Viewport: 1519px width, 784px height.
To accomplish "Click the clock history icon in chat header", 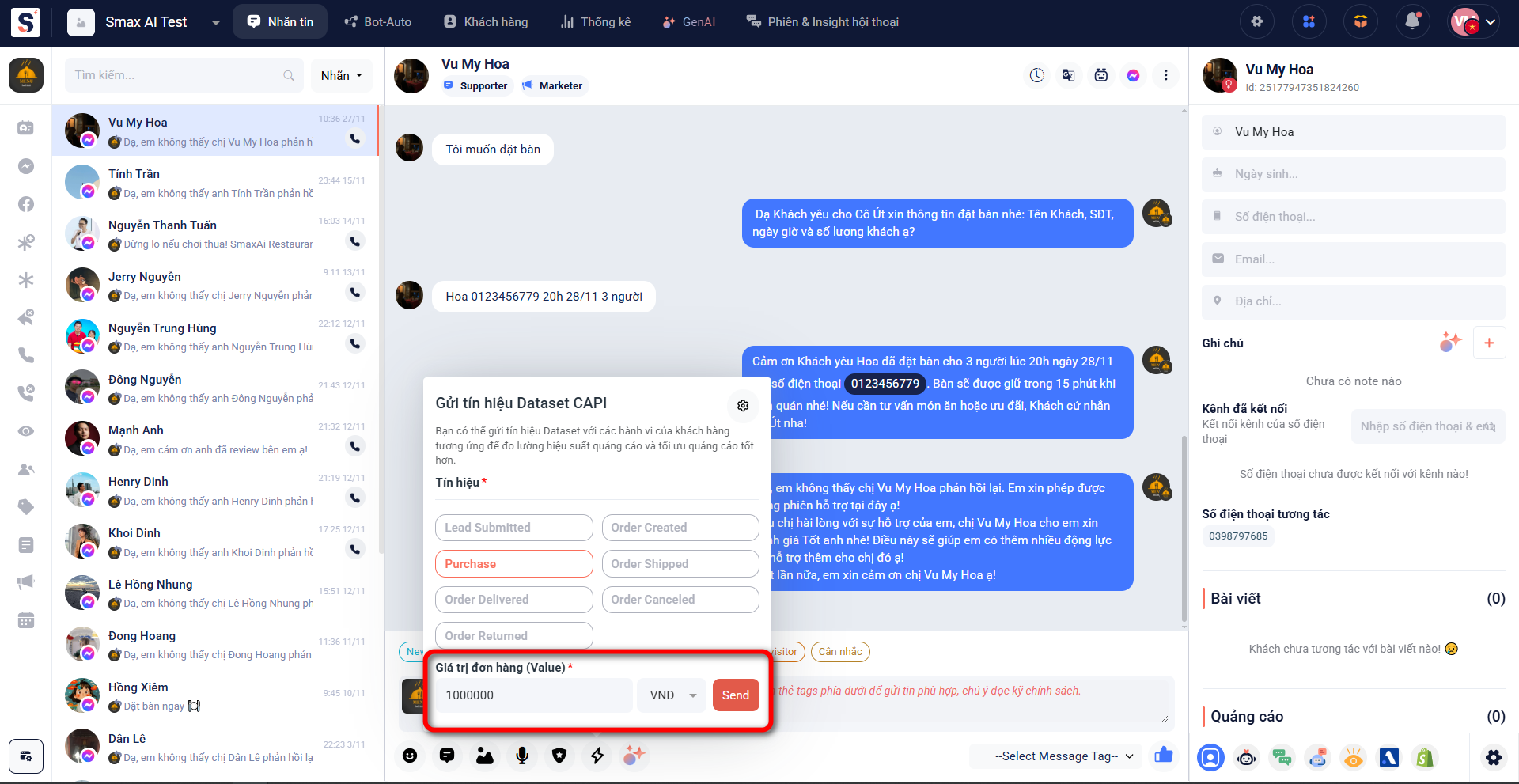I will click(1036, 75).
